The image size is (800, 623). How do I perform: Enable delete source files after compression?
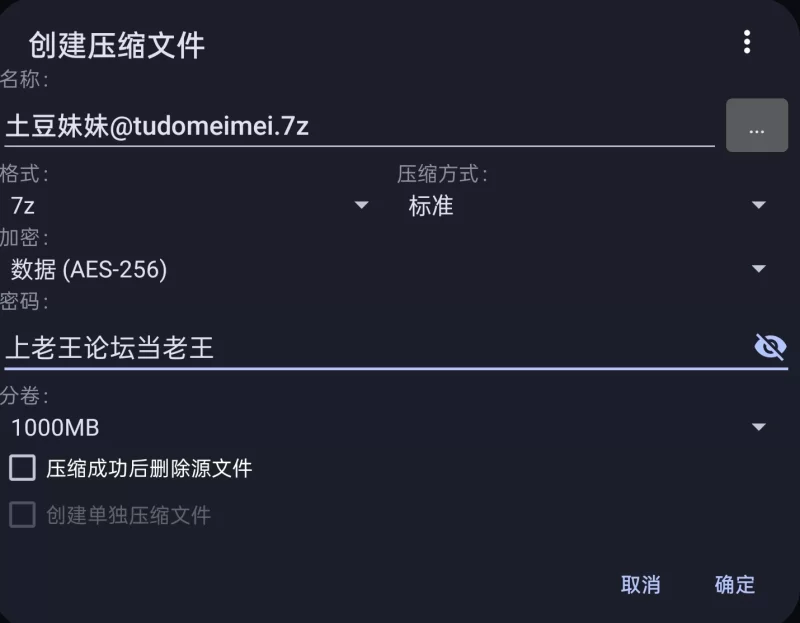(22, 467)
